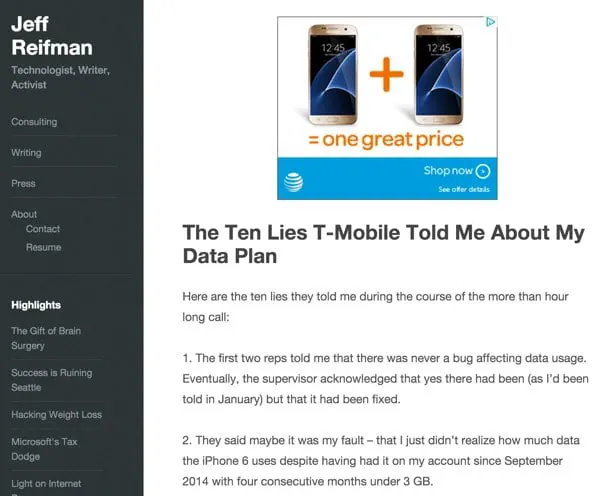This screenshot has width=600, height=496.
Task: Navigate to the About page
Action: coord(24,214)
